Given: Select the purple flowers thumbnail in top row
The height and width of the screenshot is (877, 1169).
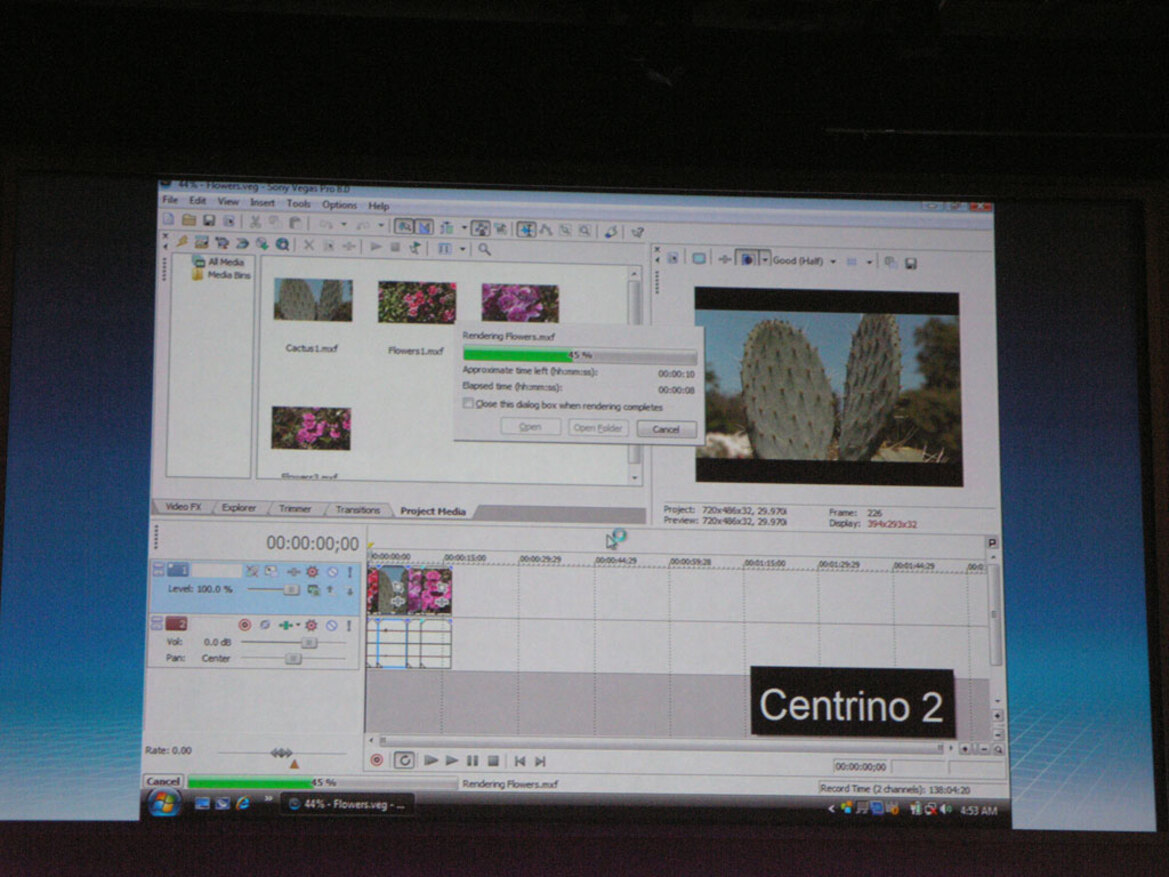Looking at the screenshot, I should click(x=520, y=303).
